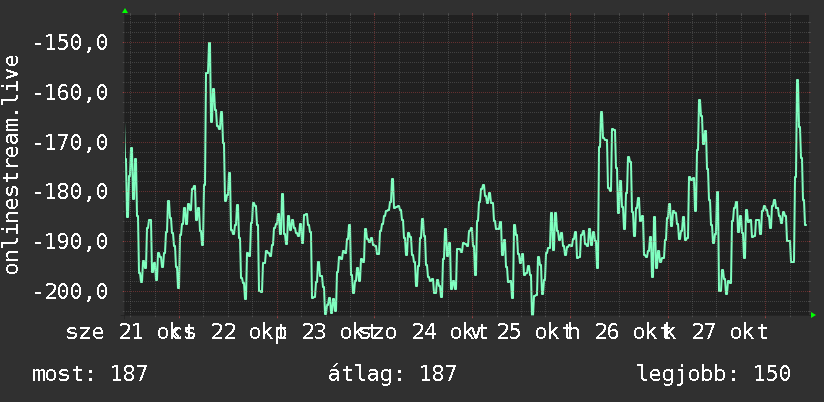Screen dimensions: 824x402
Task: Click the -200,0 y-axis label
Action: click(70, 292)
